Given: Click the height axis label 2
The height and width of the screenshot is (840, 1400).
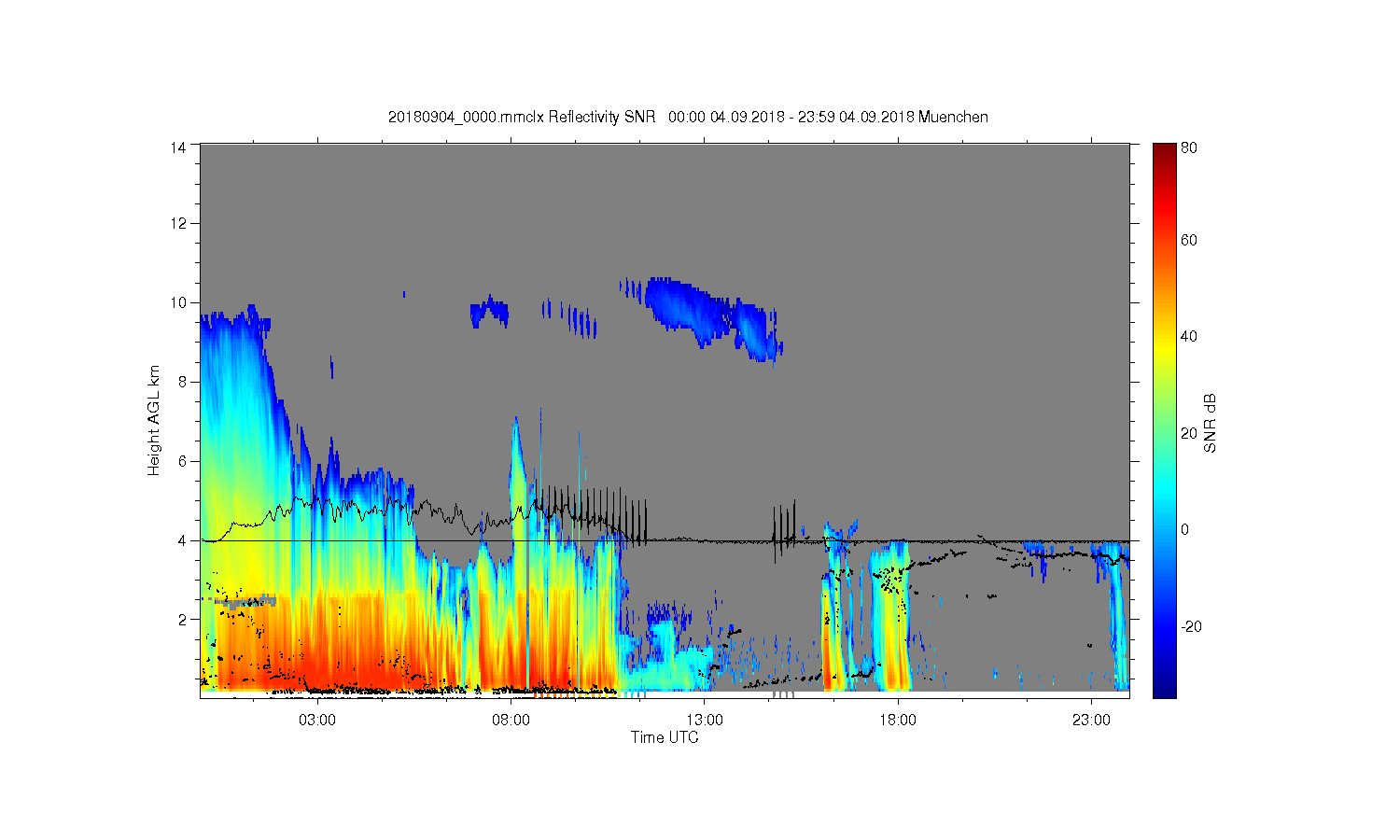Looking at the screenshot, I should (183, 620).
